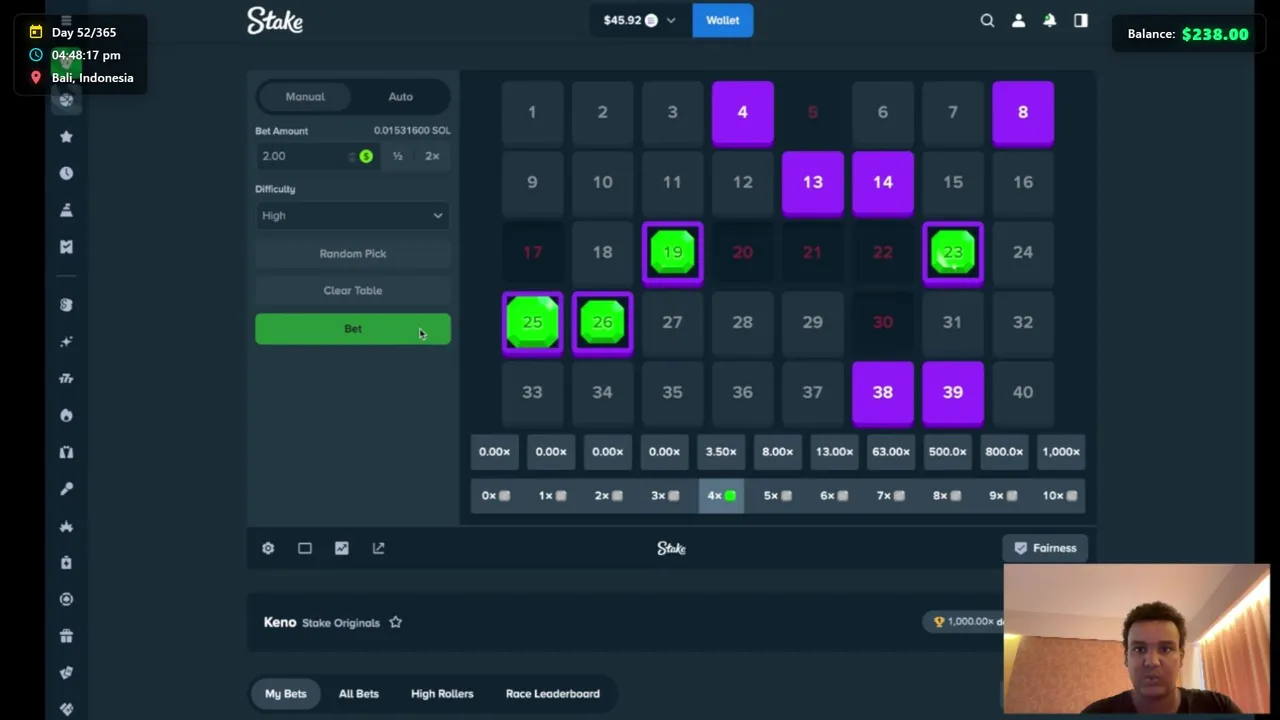Click the 500.0× payout cell
This screenshot has height=720, width=1280.
pyautogui.click(x=947, y=451)
